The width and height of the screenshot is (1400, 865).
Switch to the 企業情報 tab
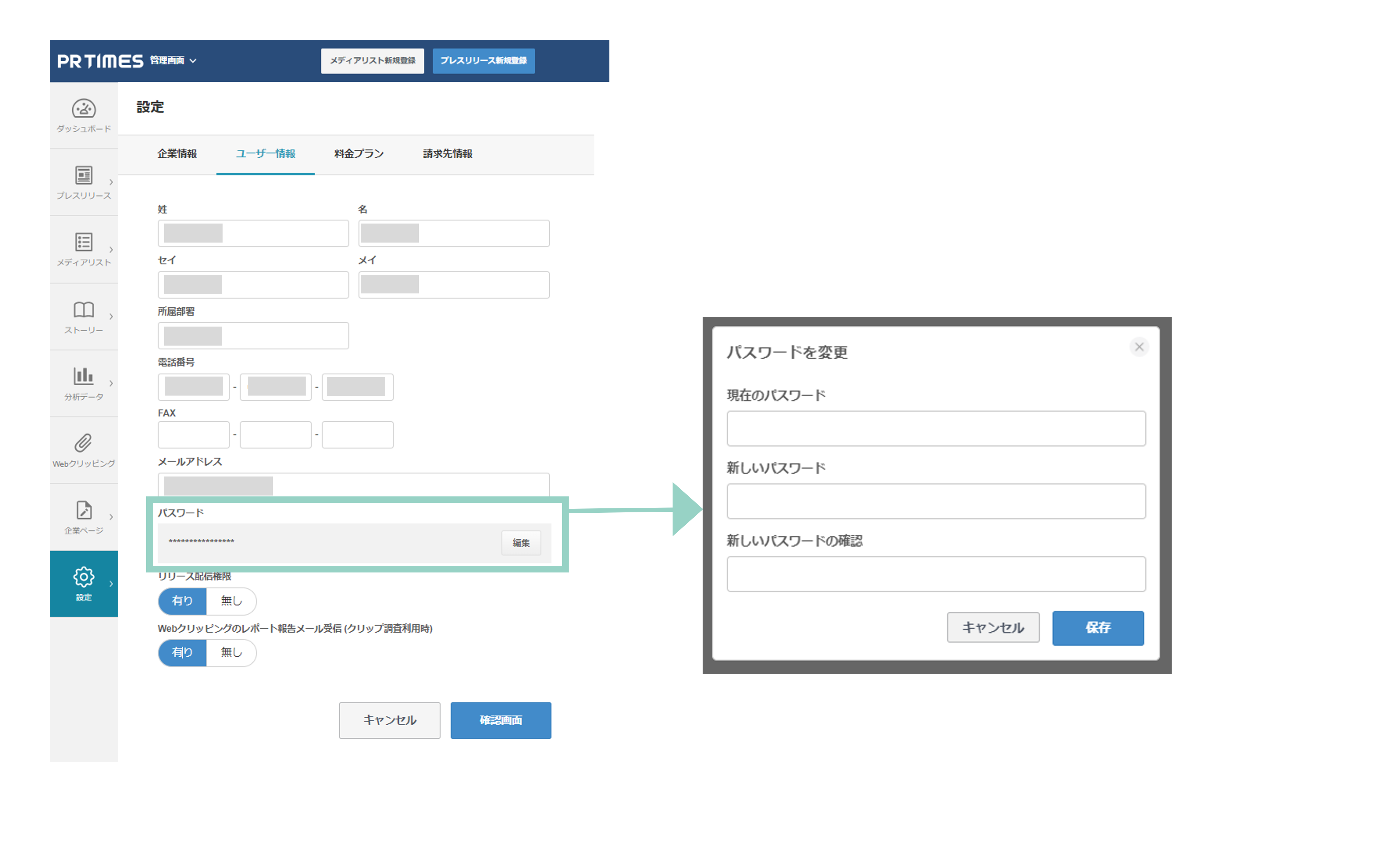click(177, 154)
